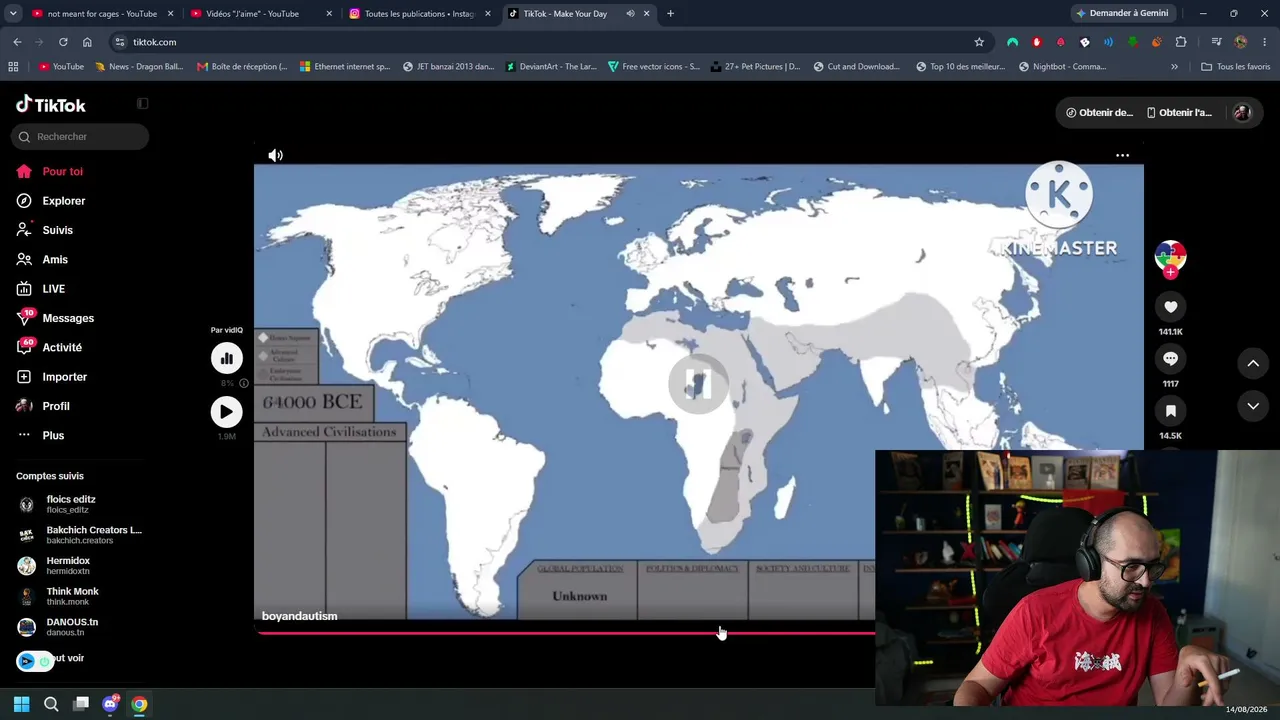This screenshot has width=1280, height=720.
Task: Open the boyandautism creator link
Action: tap(300, 616)
